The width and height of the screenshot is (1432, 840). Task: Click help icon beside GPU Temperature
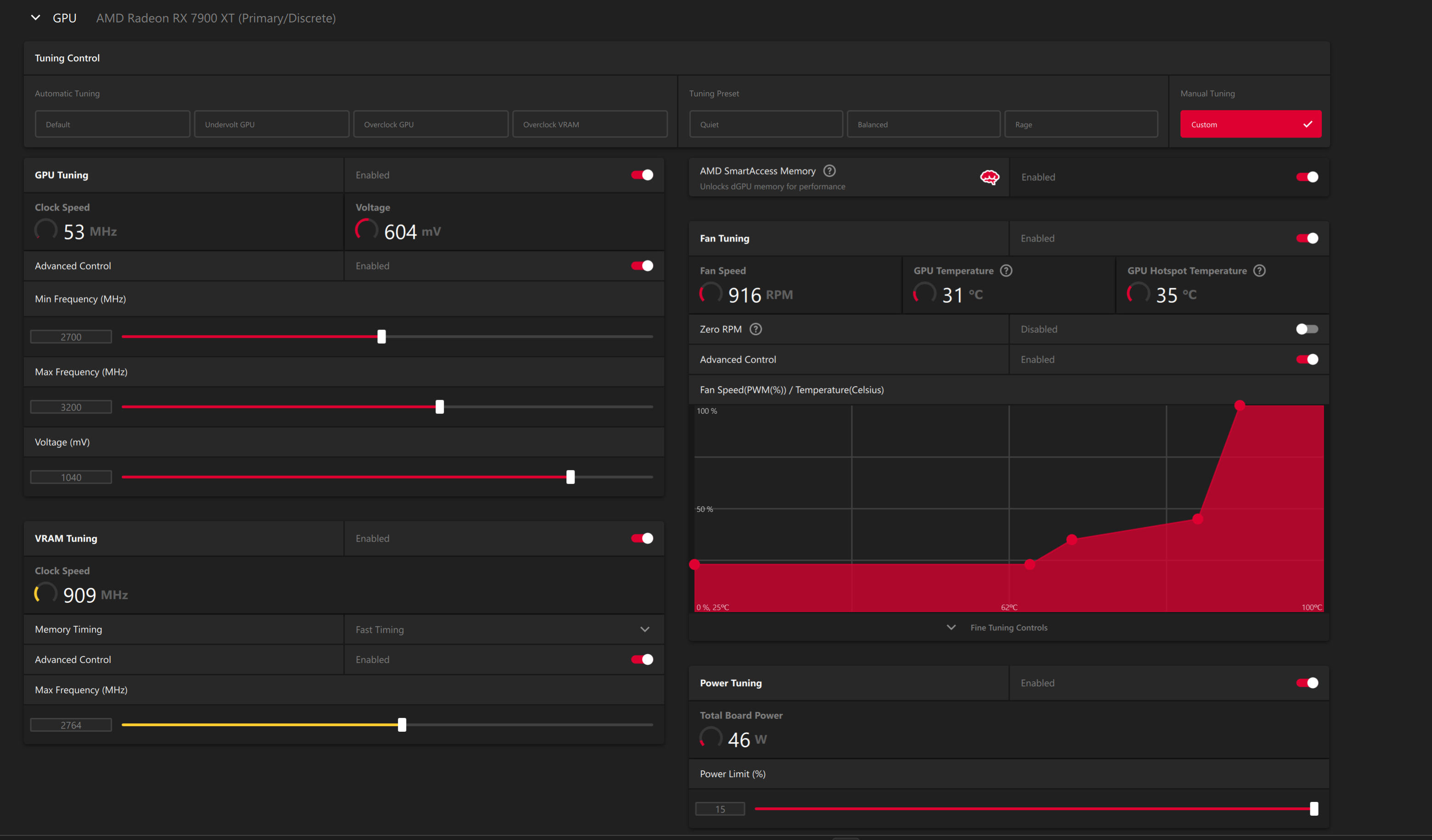click(1006, 271)
